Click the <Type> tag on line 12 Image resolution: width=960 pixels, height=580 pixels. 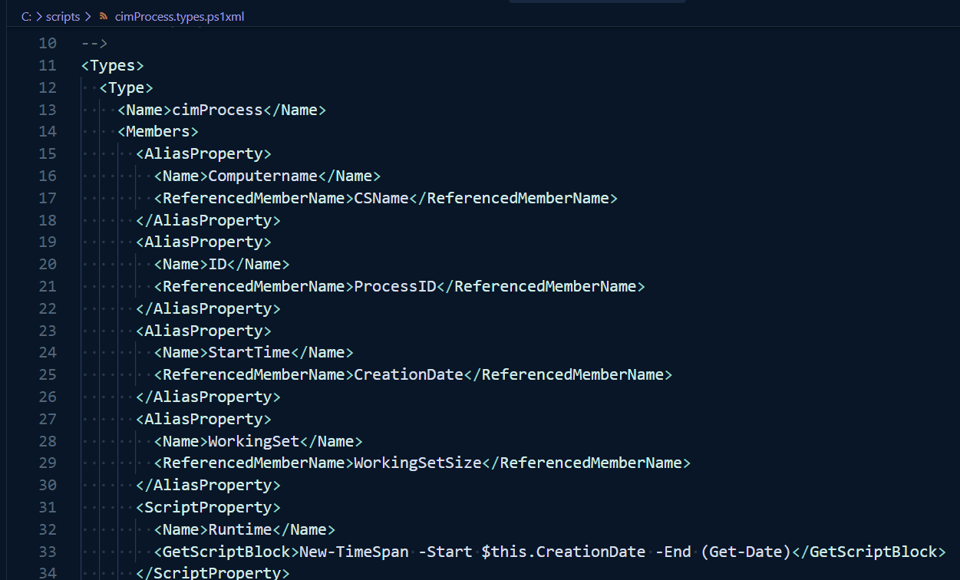coord(126,88)
